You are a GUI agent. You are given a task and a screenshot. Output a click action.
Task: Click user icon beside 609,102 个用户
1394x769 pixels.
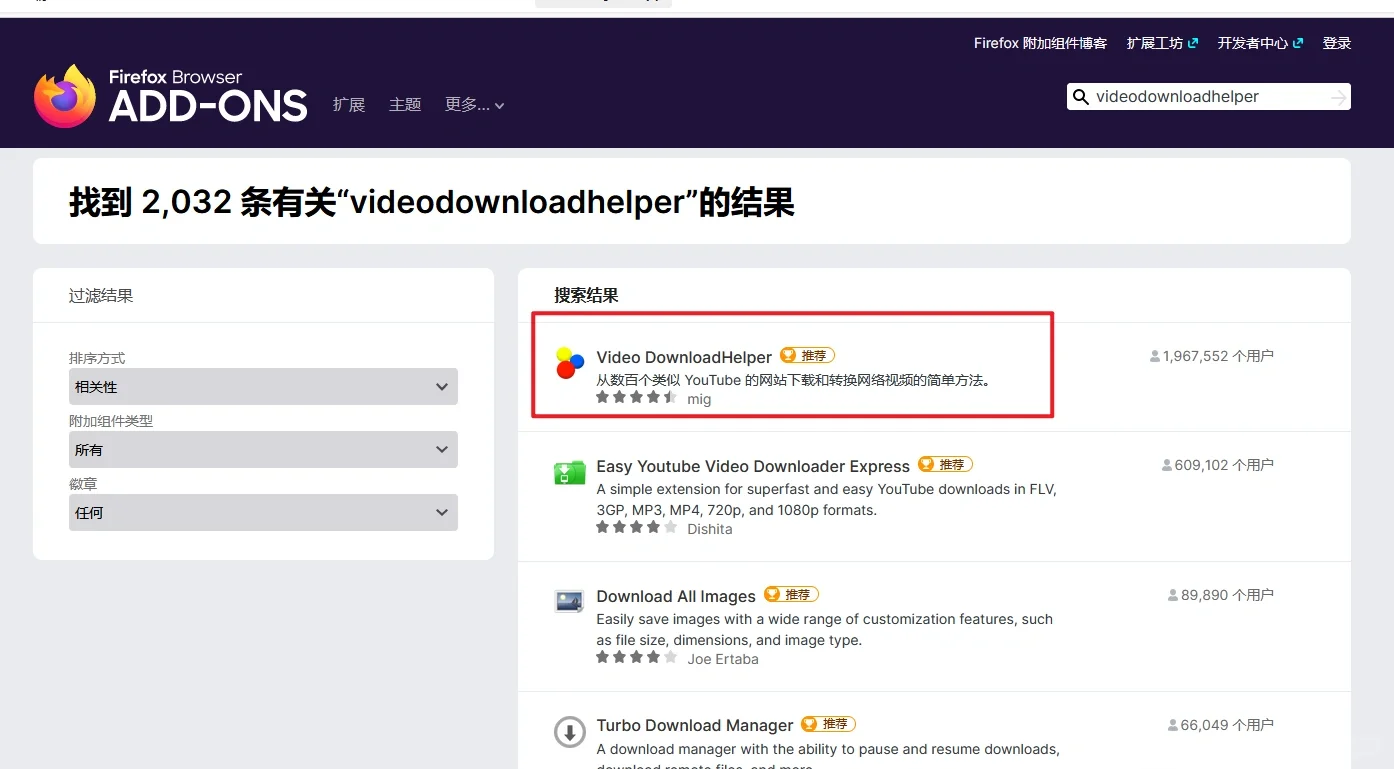(1167, 465)
